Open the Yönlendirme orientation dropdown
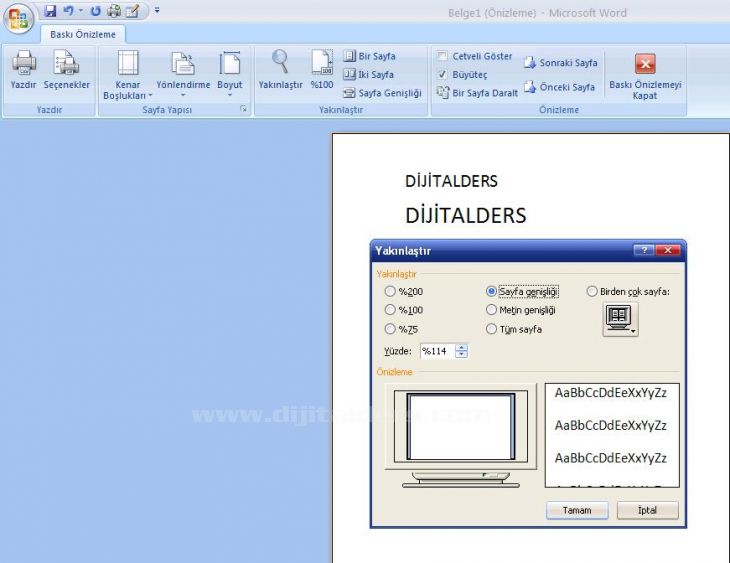This screenshot has width=730, height=563. point(183,75)
